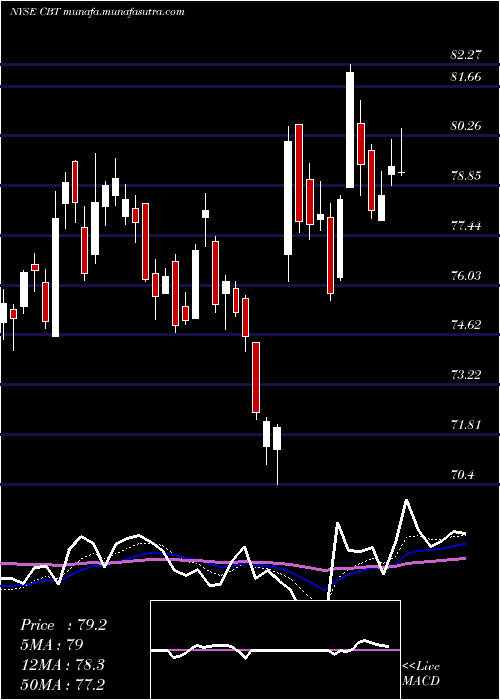Click the 50MA : 77.2 readout

click(62, 685)
